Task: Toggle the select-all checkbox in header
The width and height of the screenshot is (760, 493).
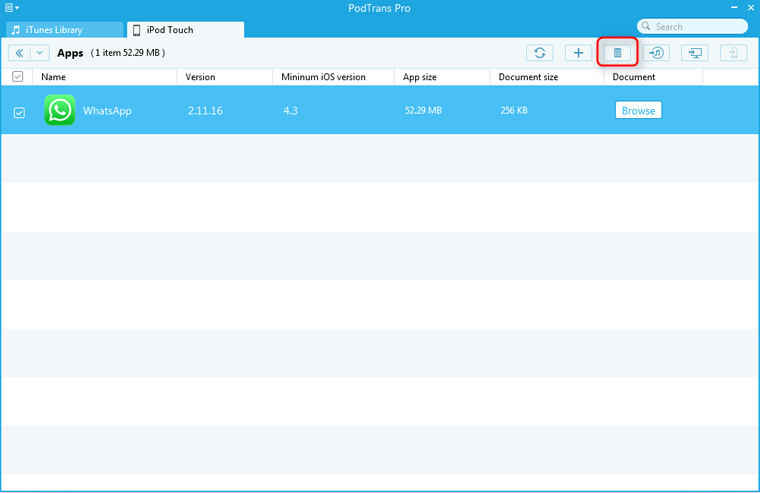Action: (18, 77)
